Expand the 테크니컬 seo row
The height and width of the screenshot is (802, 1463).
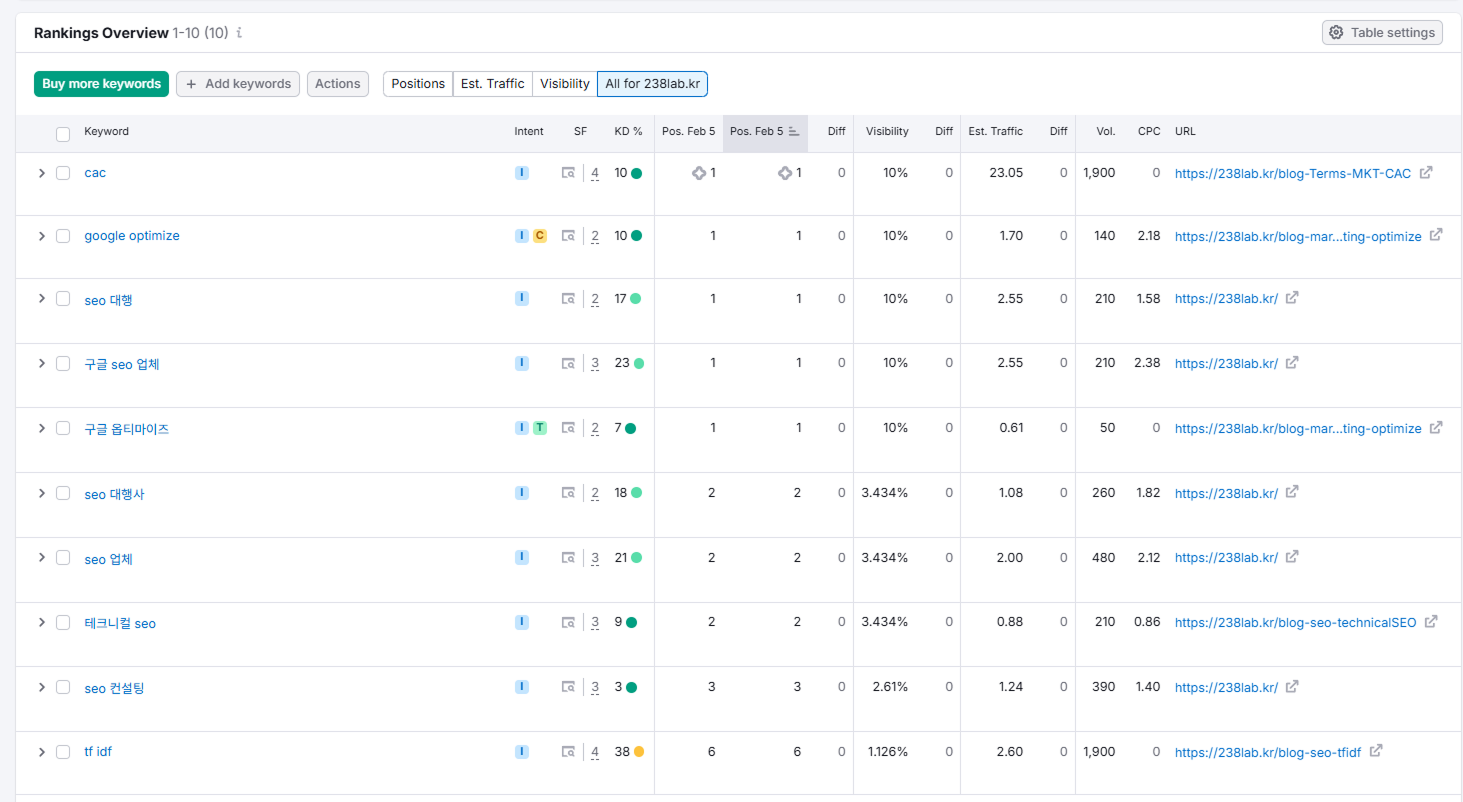[x=41, y=623]
